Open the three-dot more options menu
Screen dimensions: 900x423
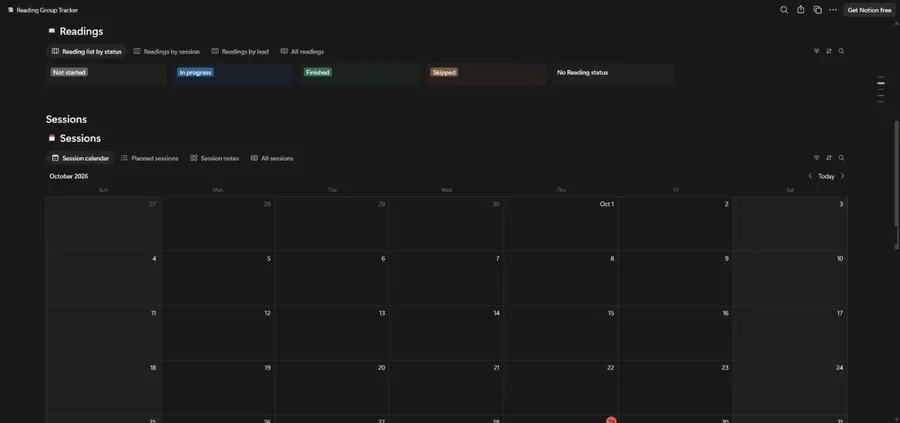(x=833, y=10)
